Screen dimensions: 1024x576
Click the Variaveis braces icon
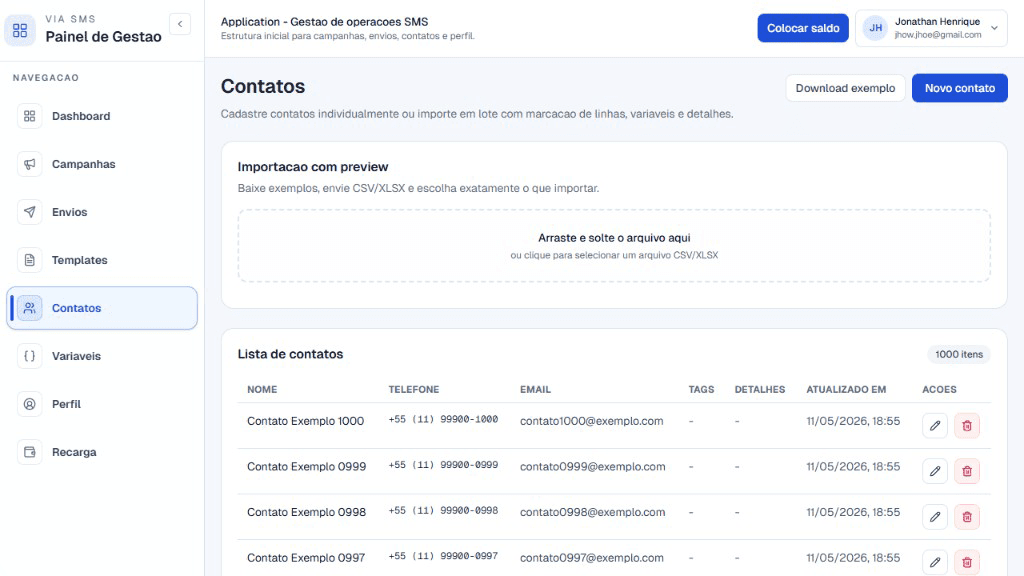click(x=29, y=356)
